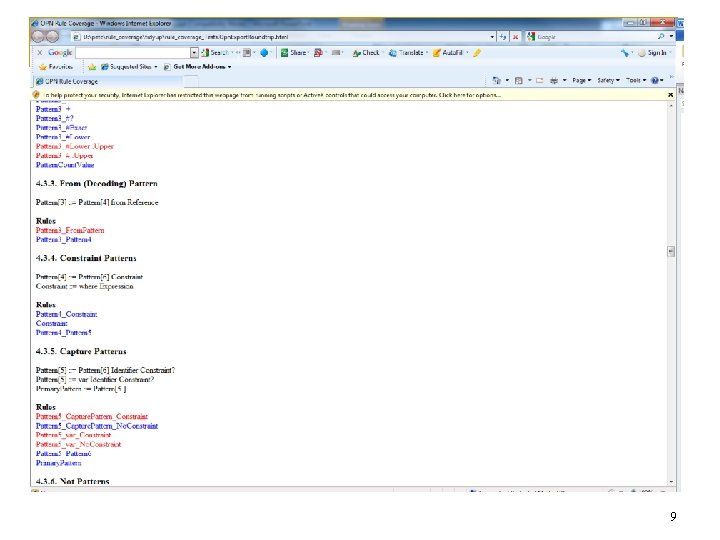
Task: Click the 4.3.5. Capture Patterns heading
Action: click(81, 351)
